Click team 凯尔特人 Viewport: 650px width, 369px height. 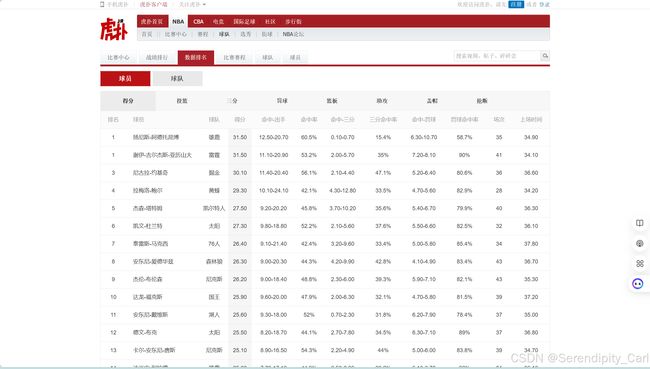pyautogui.click(x=214, y=208)
